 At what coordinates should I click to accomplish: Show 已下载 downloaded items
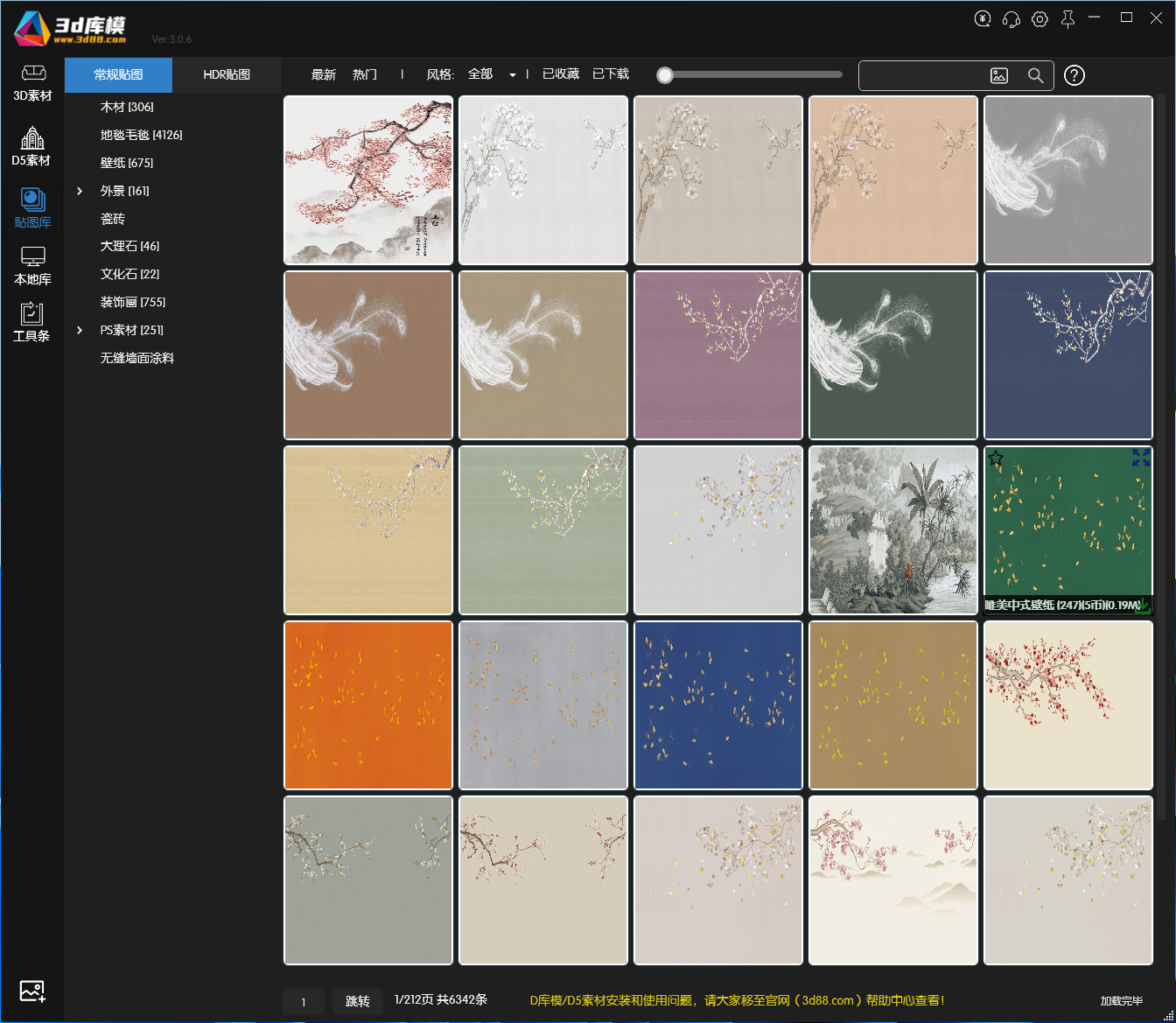[611, 74]
